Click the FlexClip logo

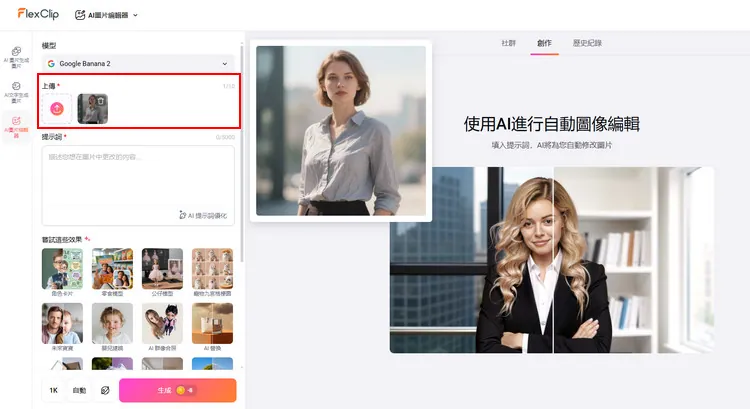pos(38,14)
